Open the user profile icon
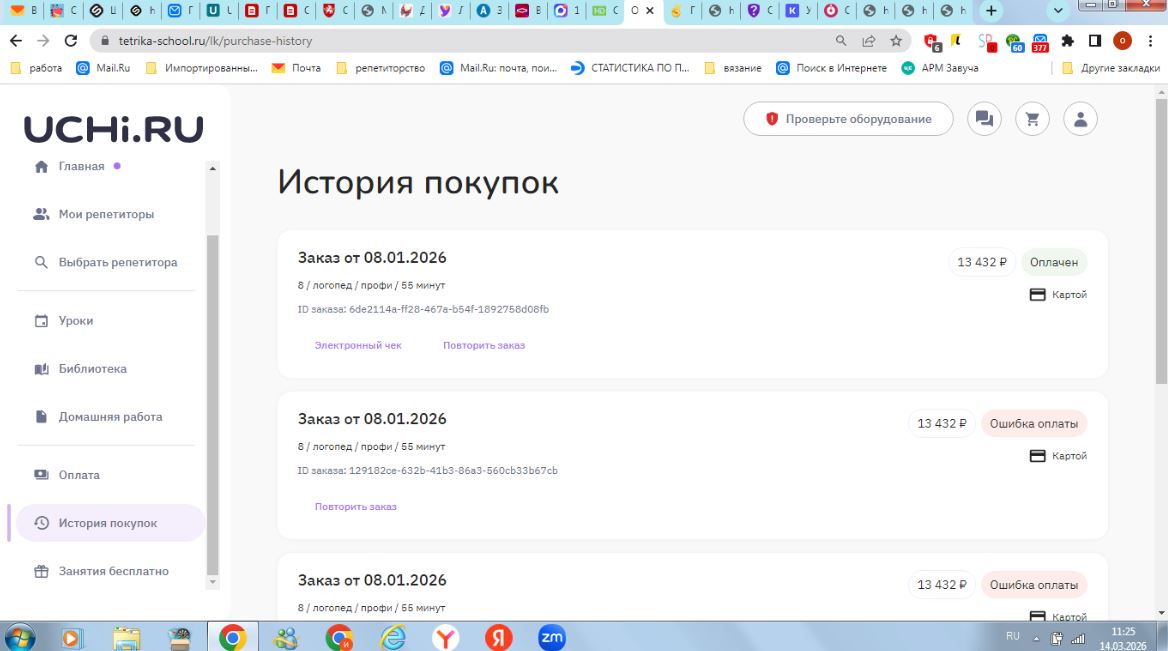Screen dimensions: 1168x651 pyautogui.click(x=1080, y=119)
